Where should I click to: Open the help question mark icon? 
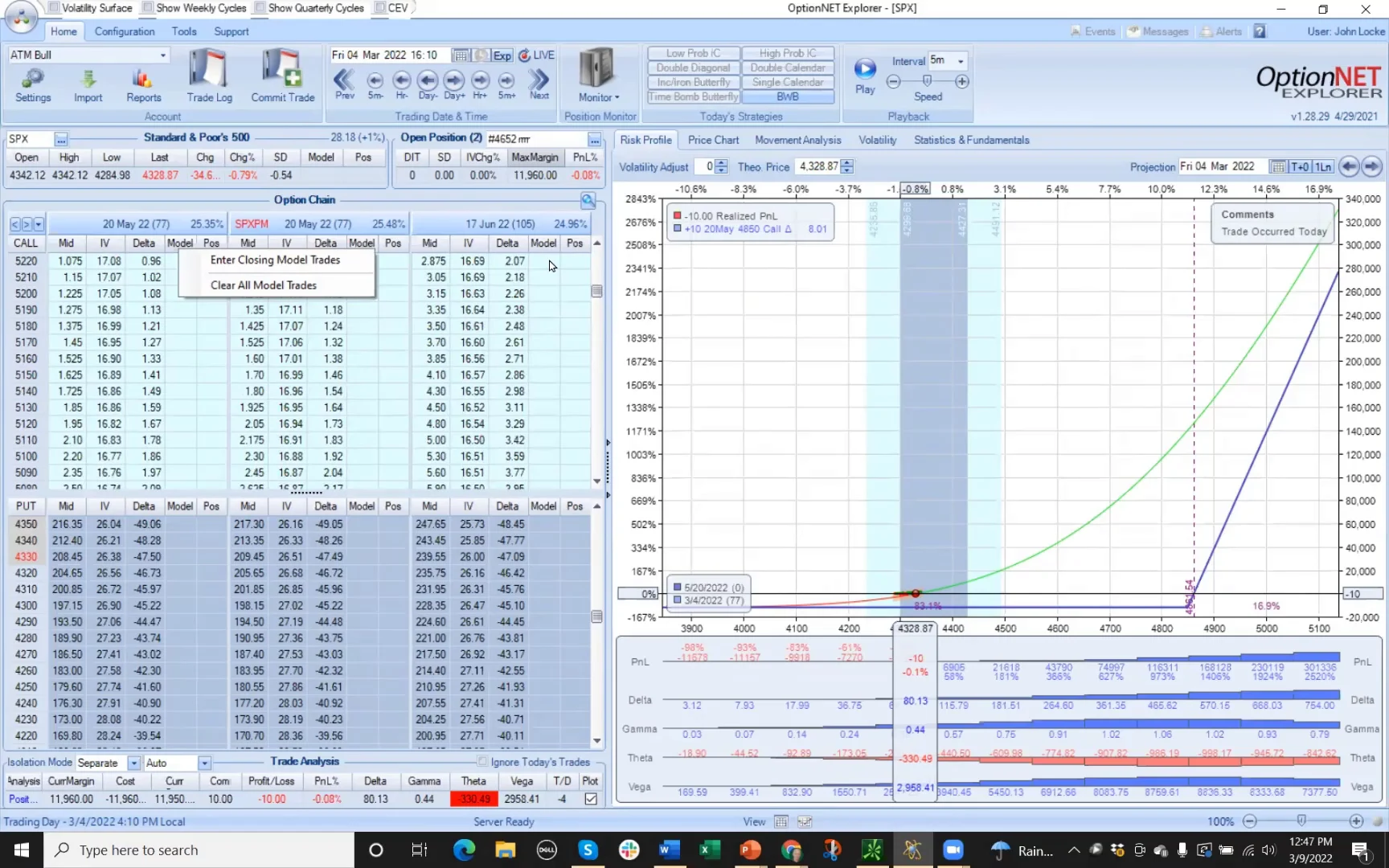1260,31
